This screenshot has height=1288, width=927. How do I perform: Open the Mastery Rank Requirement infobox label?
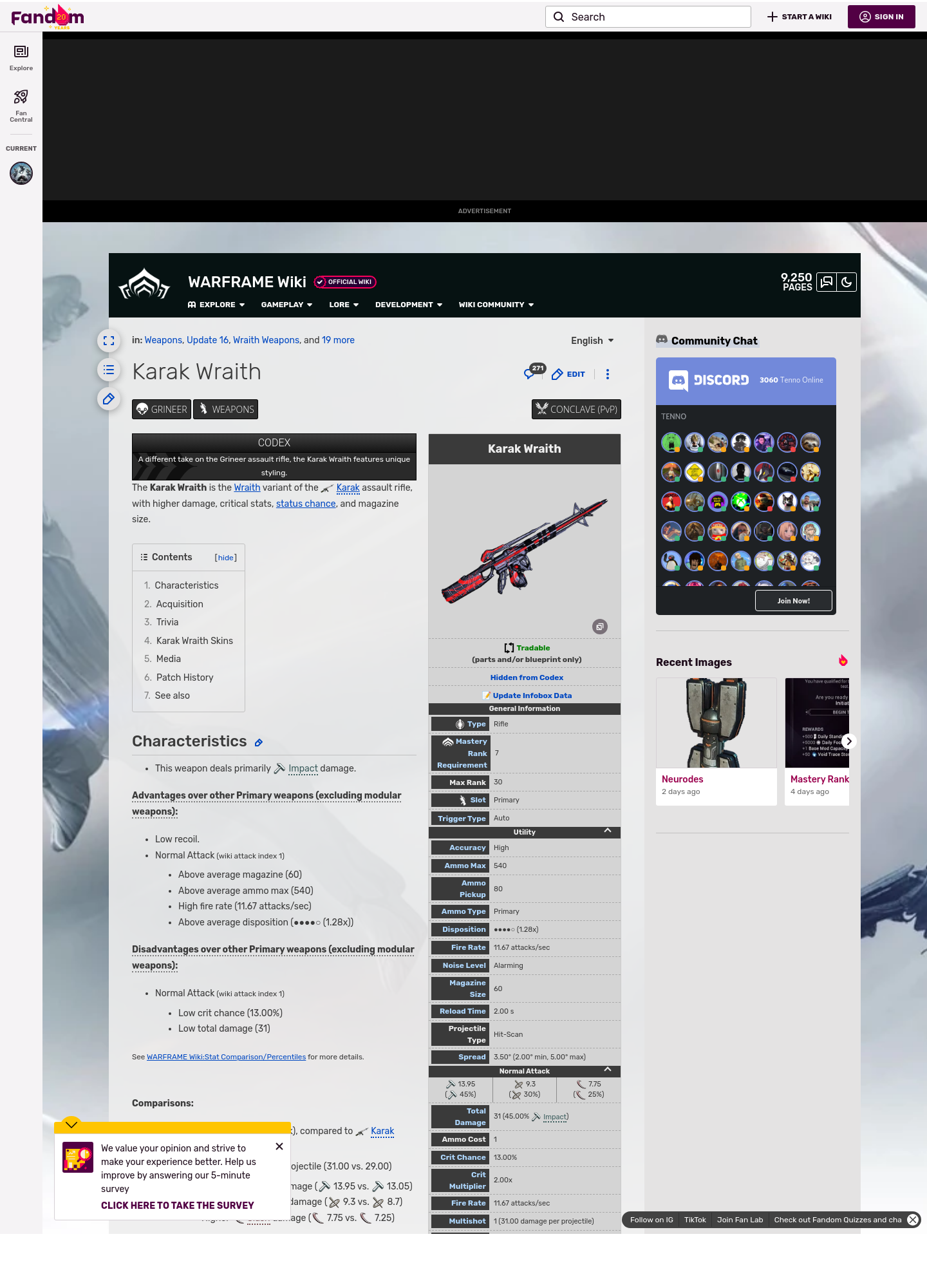pos(460,753)
